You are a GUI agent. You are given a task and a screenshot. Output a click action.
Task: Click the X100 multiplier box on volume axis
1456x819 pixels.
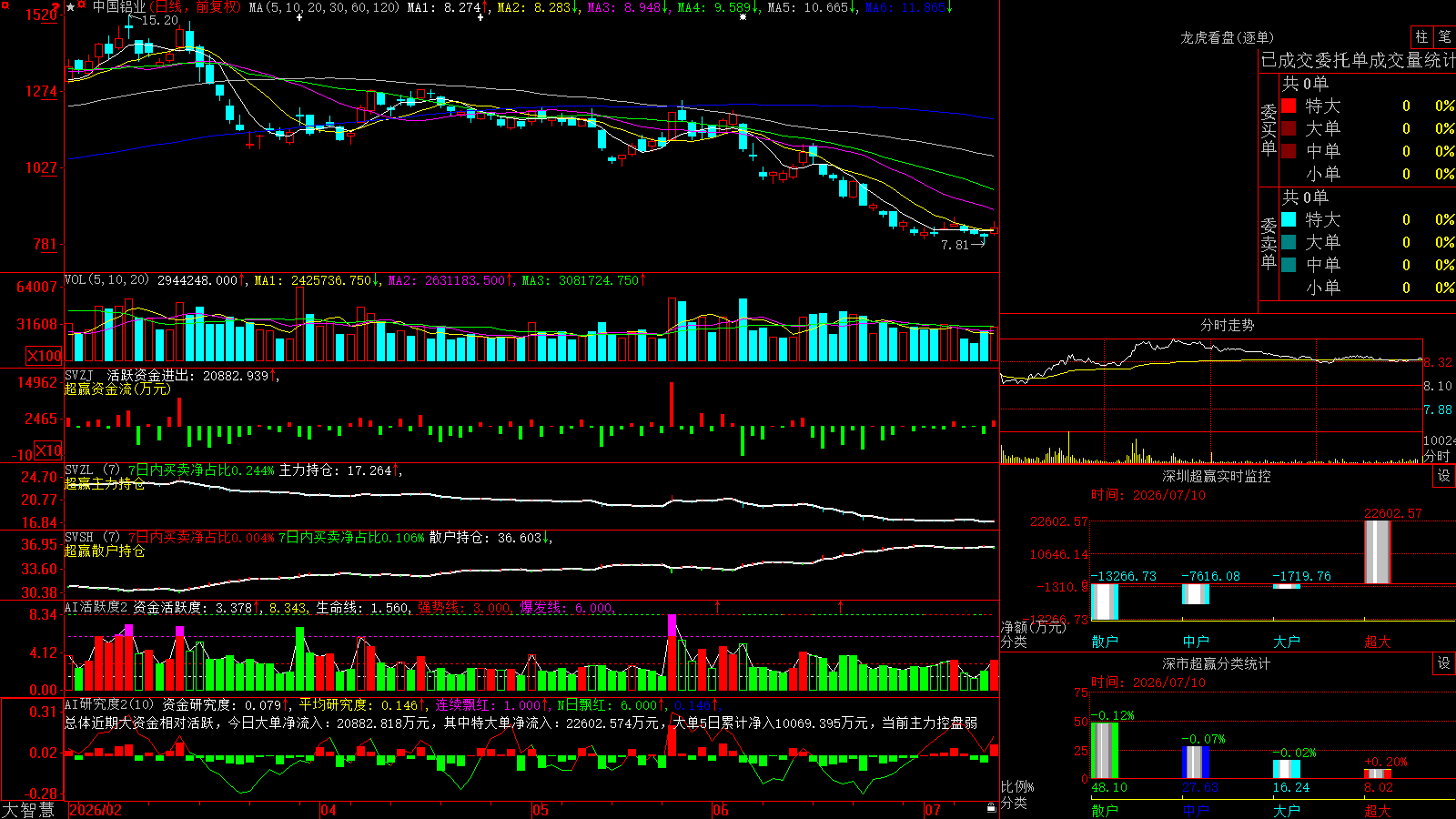tap(45, 356)
